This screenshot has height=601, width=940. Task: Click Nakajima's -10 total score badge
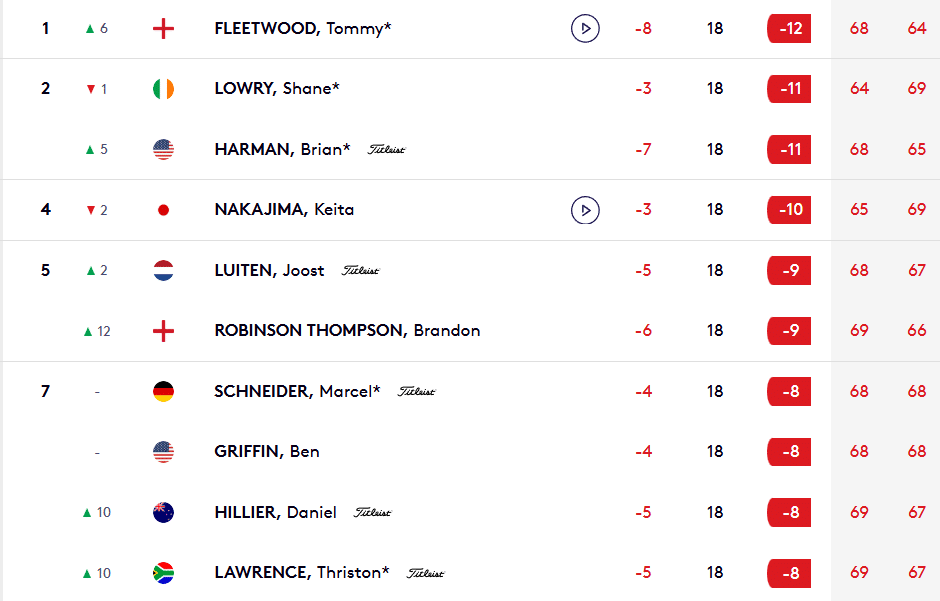(789, 210)
